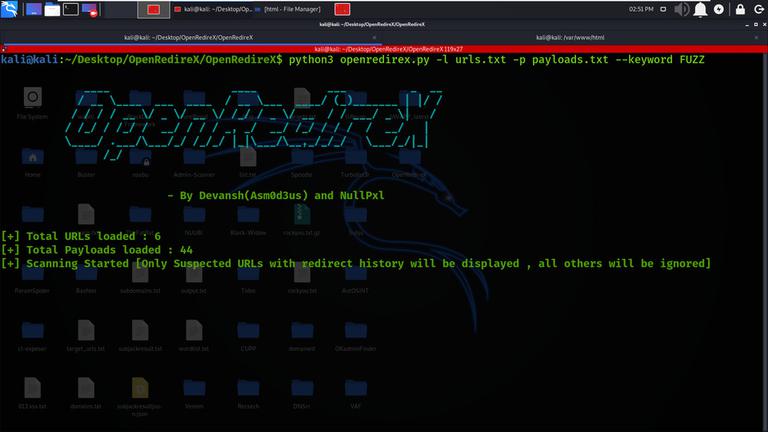Image resolution: width=768 pixels, height=432 pixels.
Task: Select the ~/Desktop/OpenRedireX/OpenRedireX terminal tab
Action: [x=189, y=37]
